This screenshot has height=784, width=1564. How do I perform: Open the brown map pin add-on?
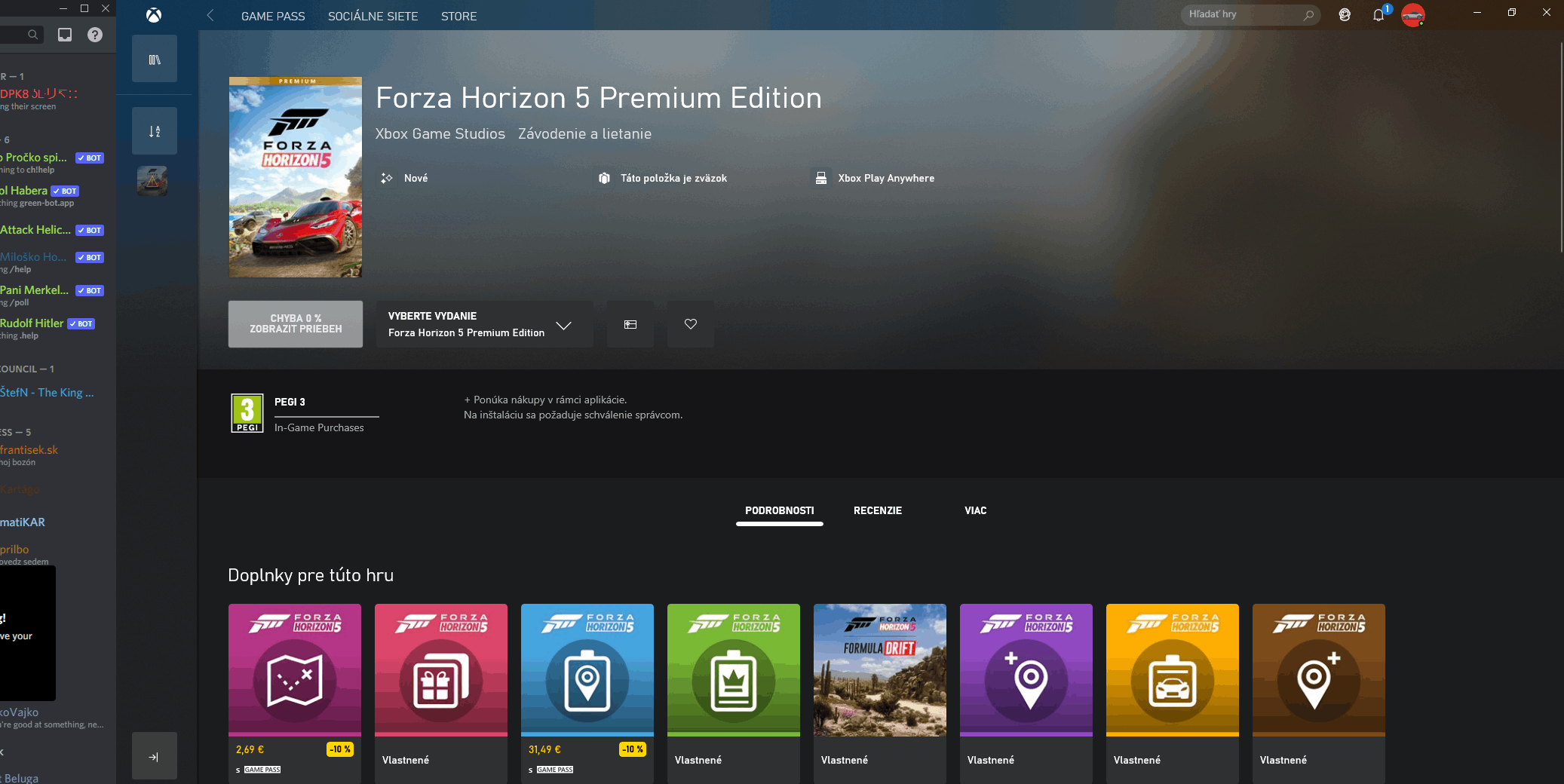pos(1319,694)
